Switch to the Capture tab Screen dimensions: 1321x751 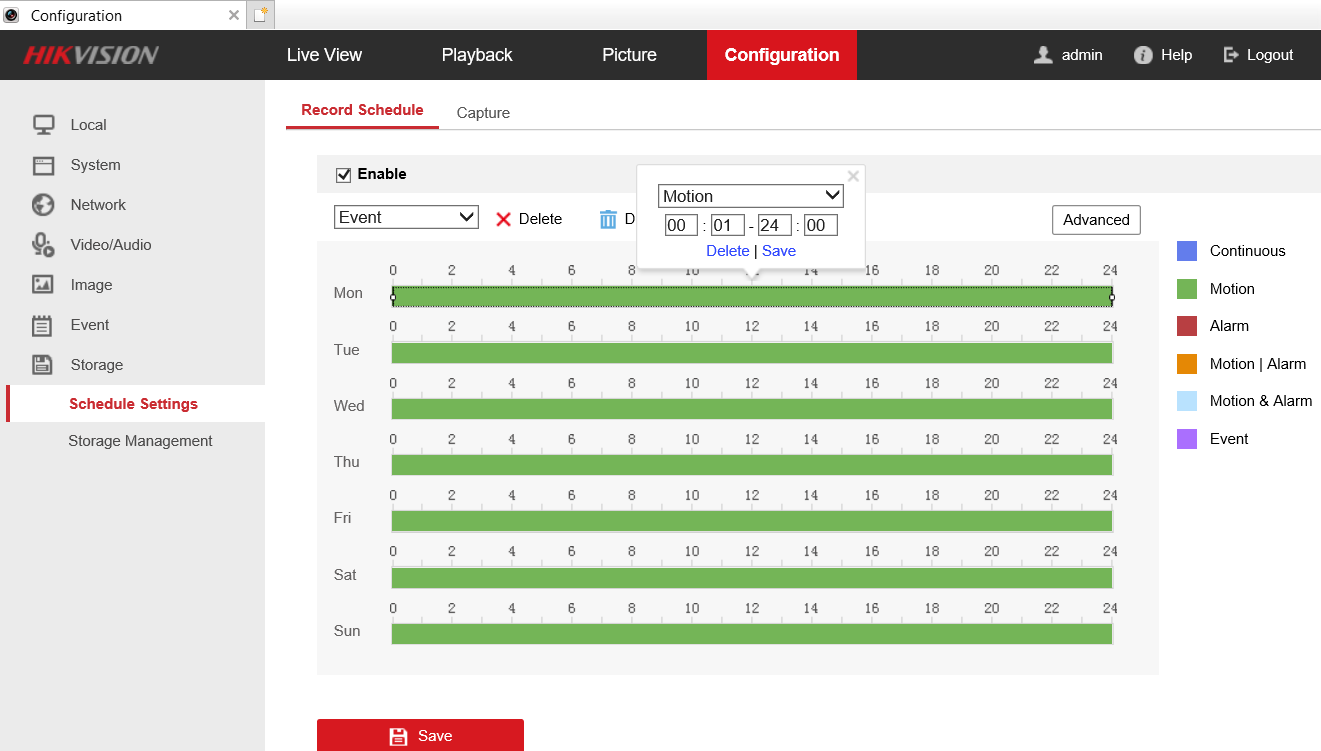click(x=483, y=113)
